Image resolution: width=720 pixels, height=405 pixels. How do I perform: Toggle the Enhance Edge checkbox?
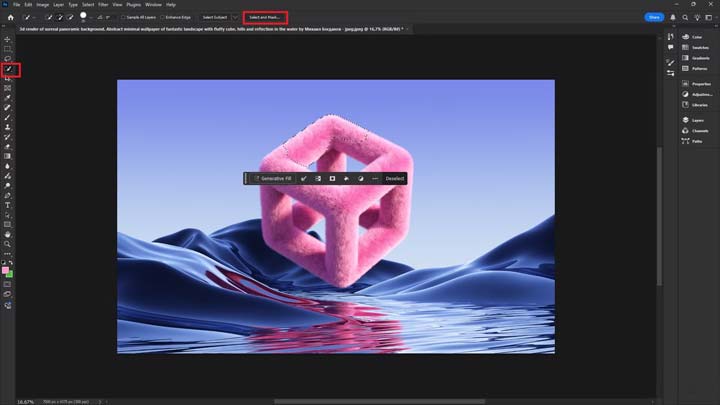[163, 17]
